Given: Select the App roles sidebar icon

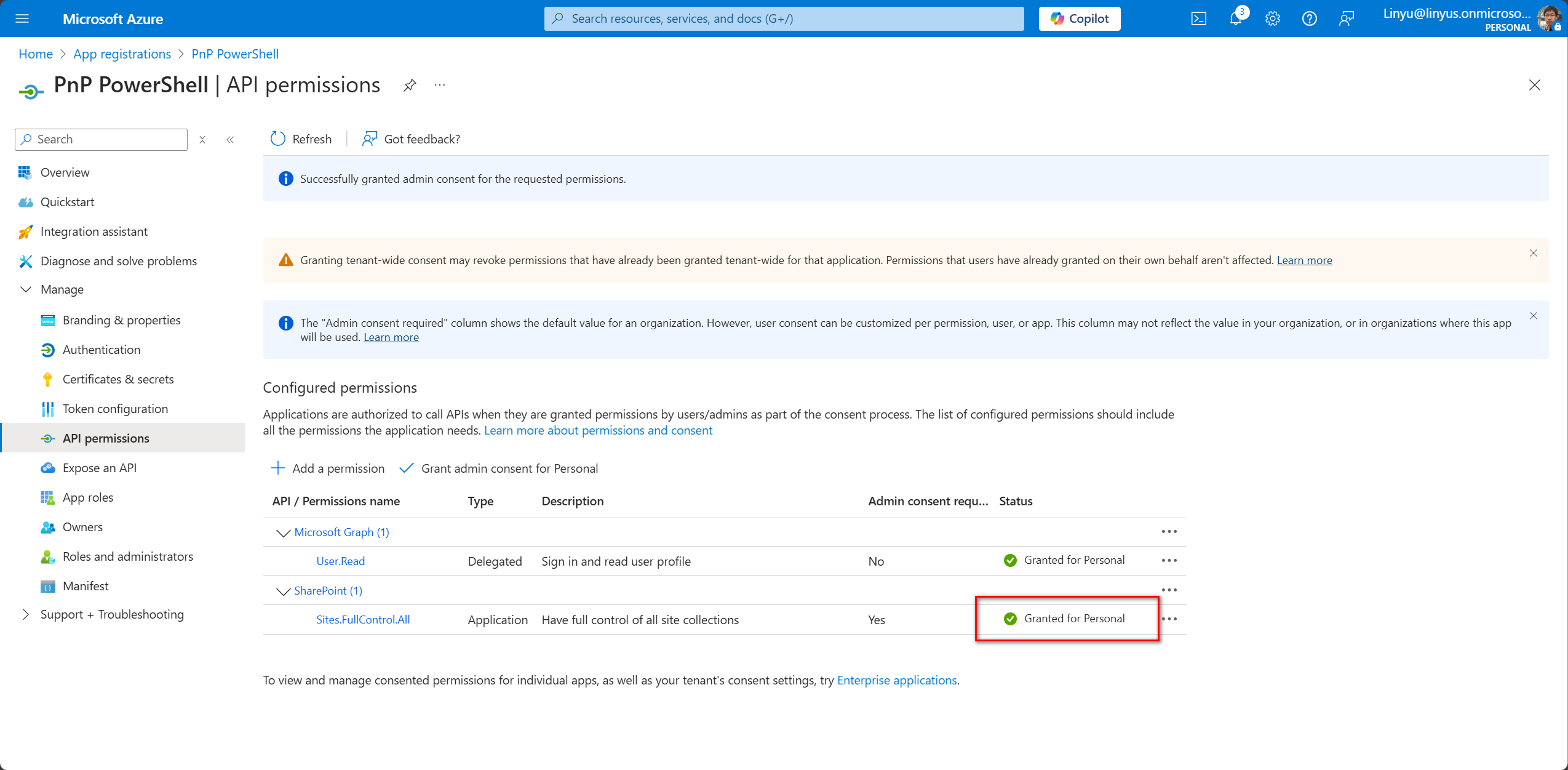Looking at the screenshot, I should pos(48,497).
